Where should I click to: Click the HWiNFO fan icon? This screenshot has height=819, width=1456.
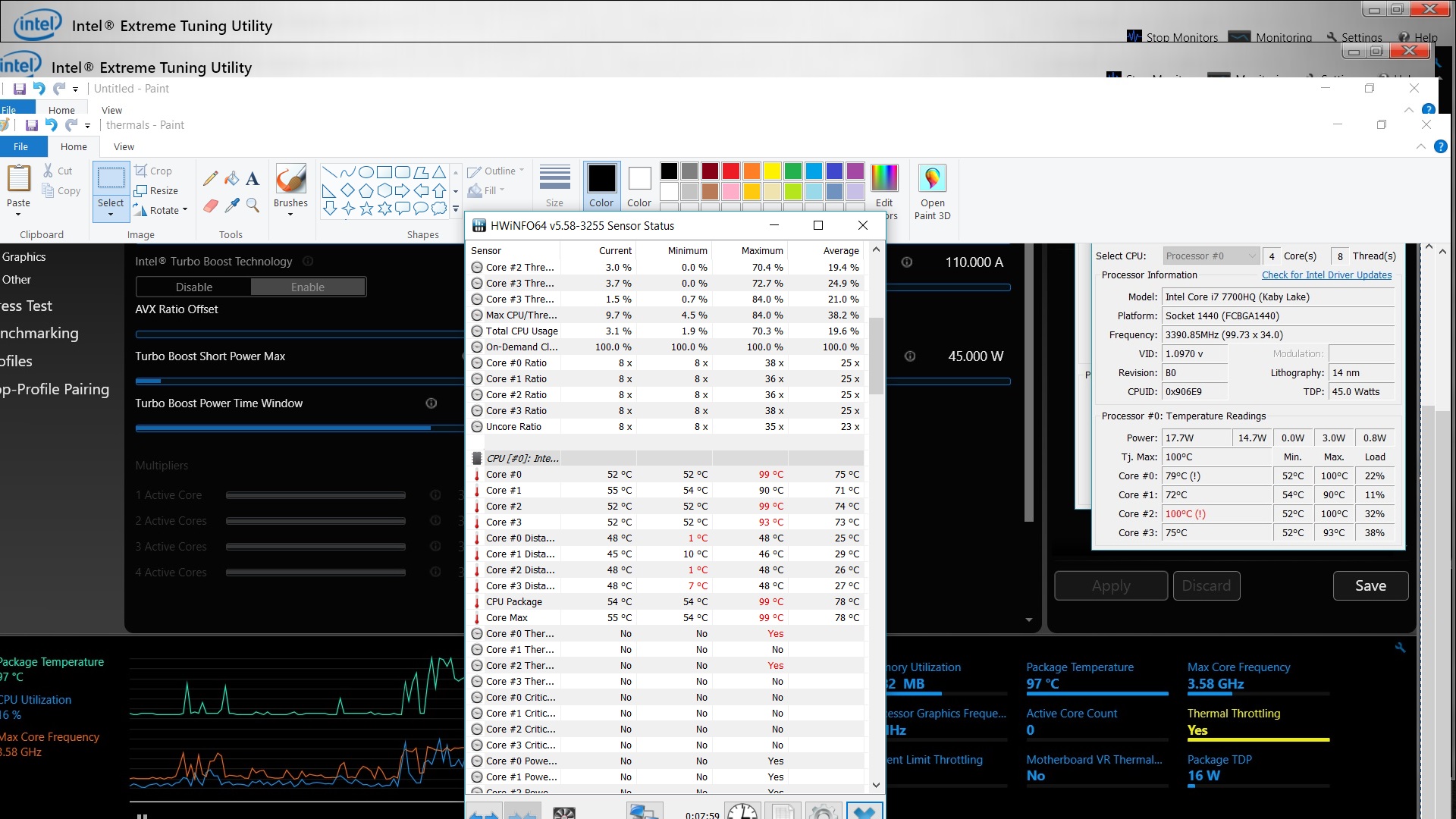pos(564,812)
